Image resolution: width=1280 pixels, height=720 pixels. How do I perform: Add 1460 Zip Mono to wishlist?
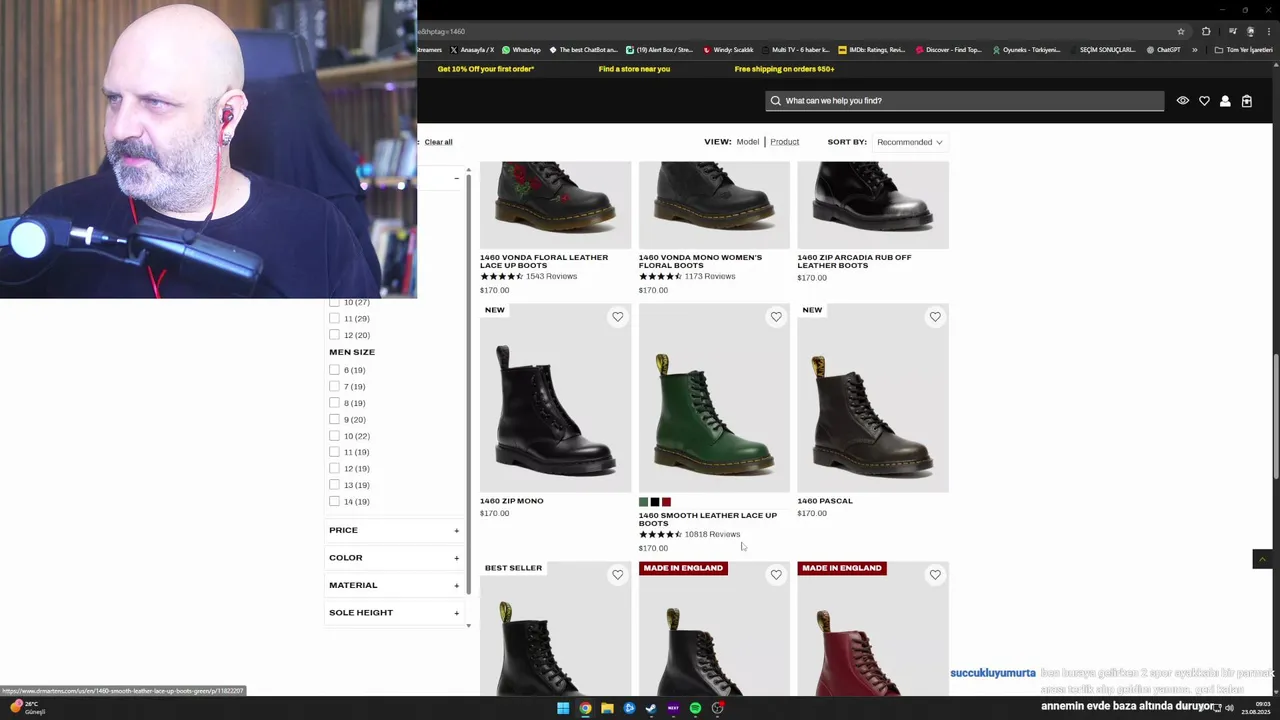[x=617, y=317]
